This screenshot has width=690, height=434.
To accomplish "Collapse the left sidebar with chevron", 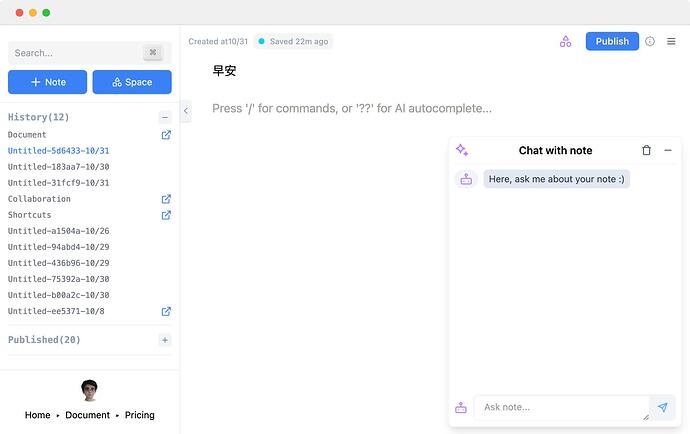I will 186,111.
